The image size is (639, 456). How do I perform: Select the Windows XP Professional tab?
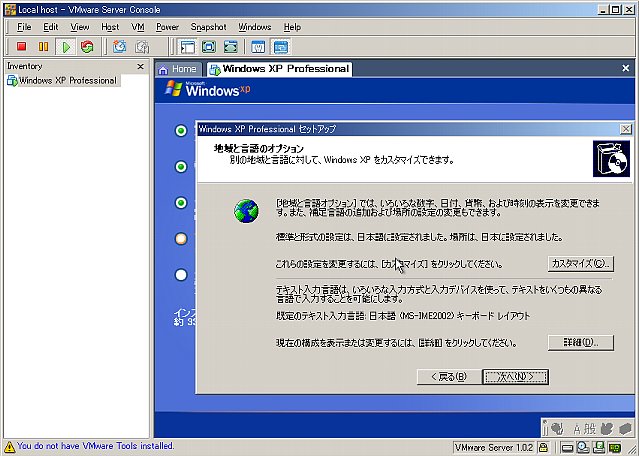(280, 69)
